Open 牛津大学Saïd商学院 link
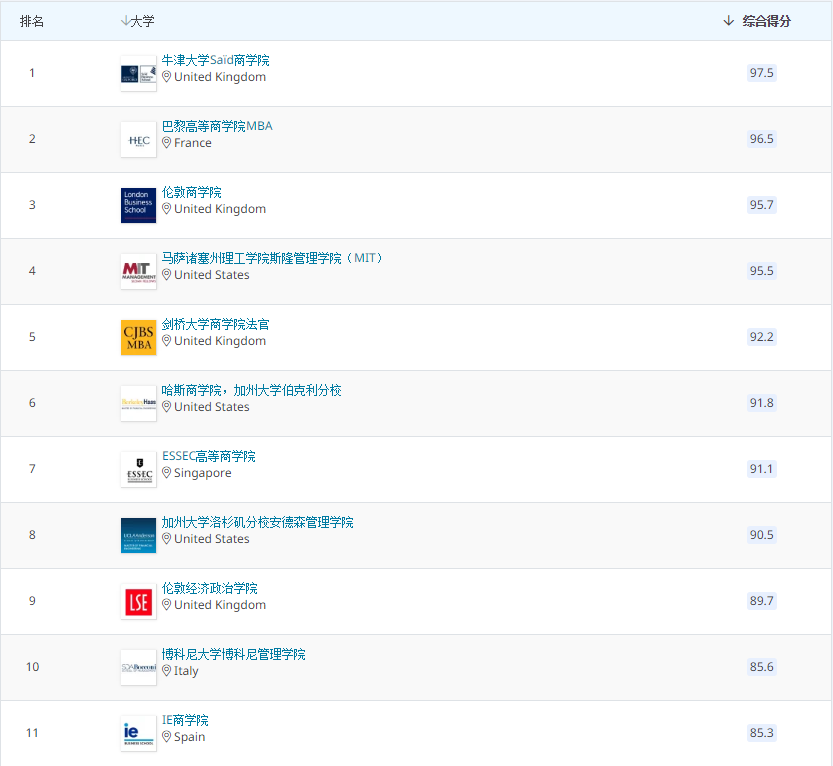833x766 pixels. 215,60
